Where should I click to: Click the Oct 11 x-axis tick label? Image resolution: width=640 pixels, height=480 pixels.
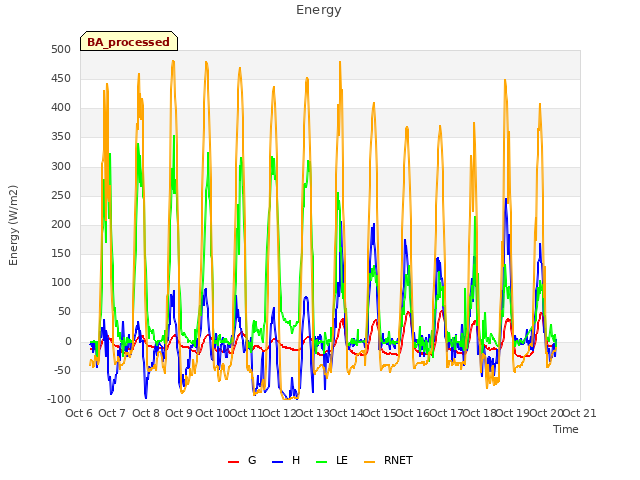(x=246, y=413)
